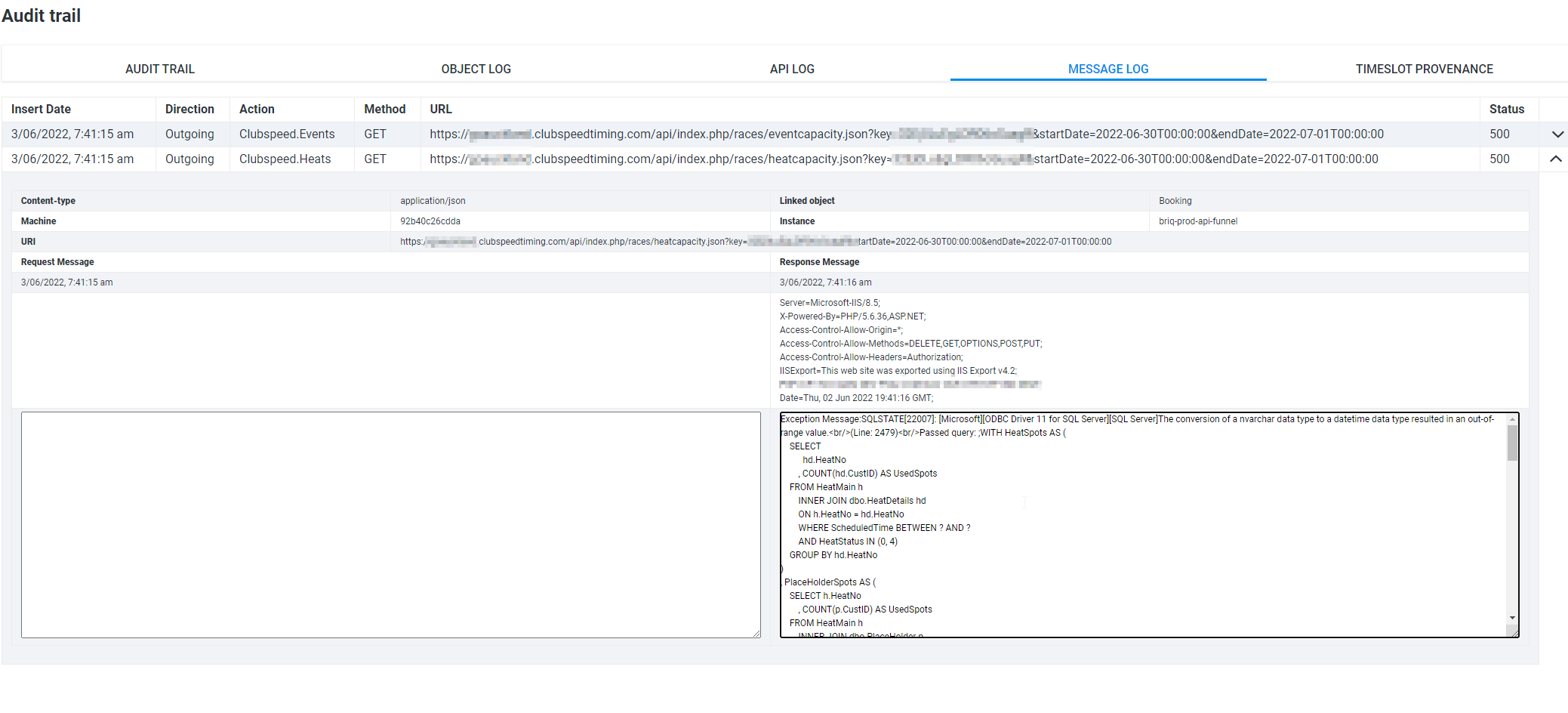
Task: Click the application/json content-type value
Action: click(x=433, y=201)
